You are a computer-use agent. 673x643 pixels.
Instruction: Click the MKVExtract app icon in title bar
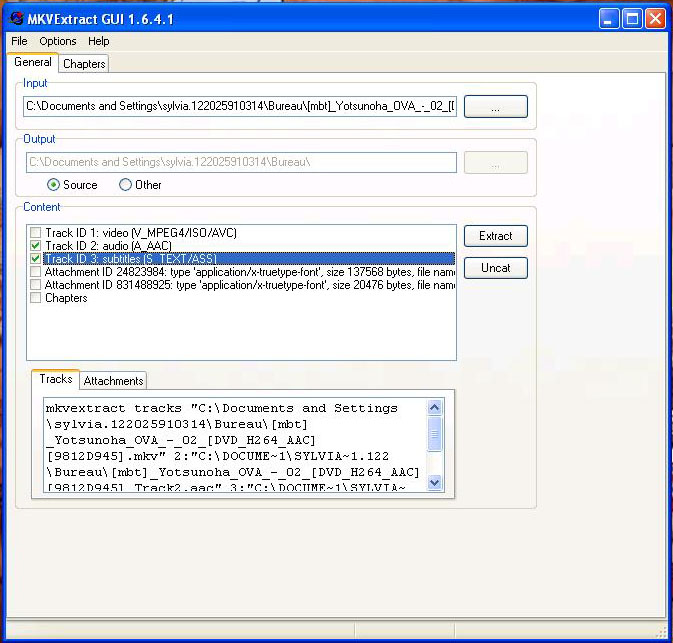point(17,18)
